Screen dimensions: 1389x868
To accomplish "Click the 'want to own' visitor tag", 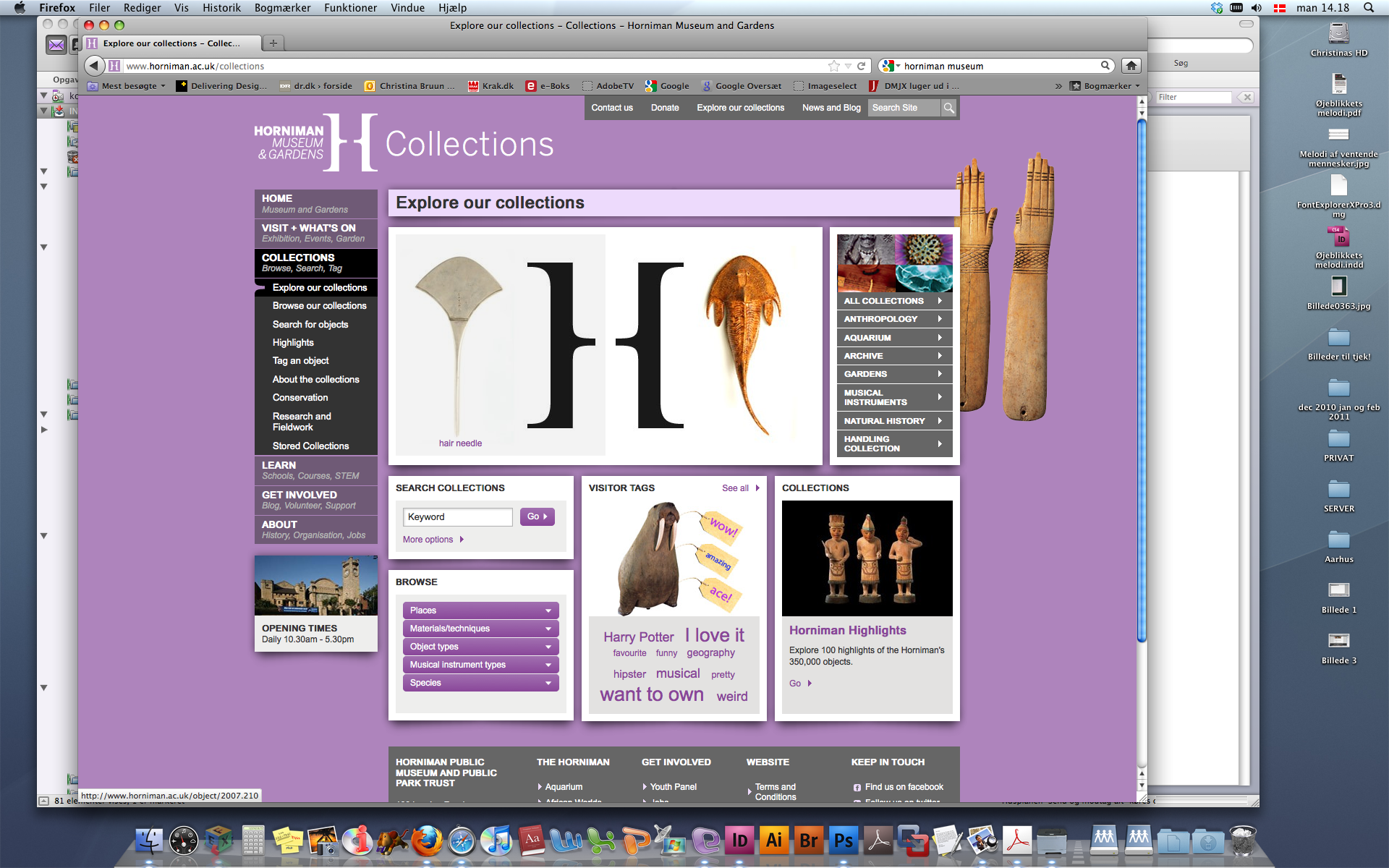I will [x=651, y=694].
